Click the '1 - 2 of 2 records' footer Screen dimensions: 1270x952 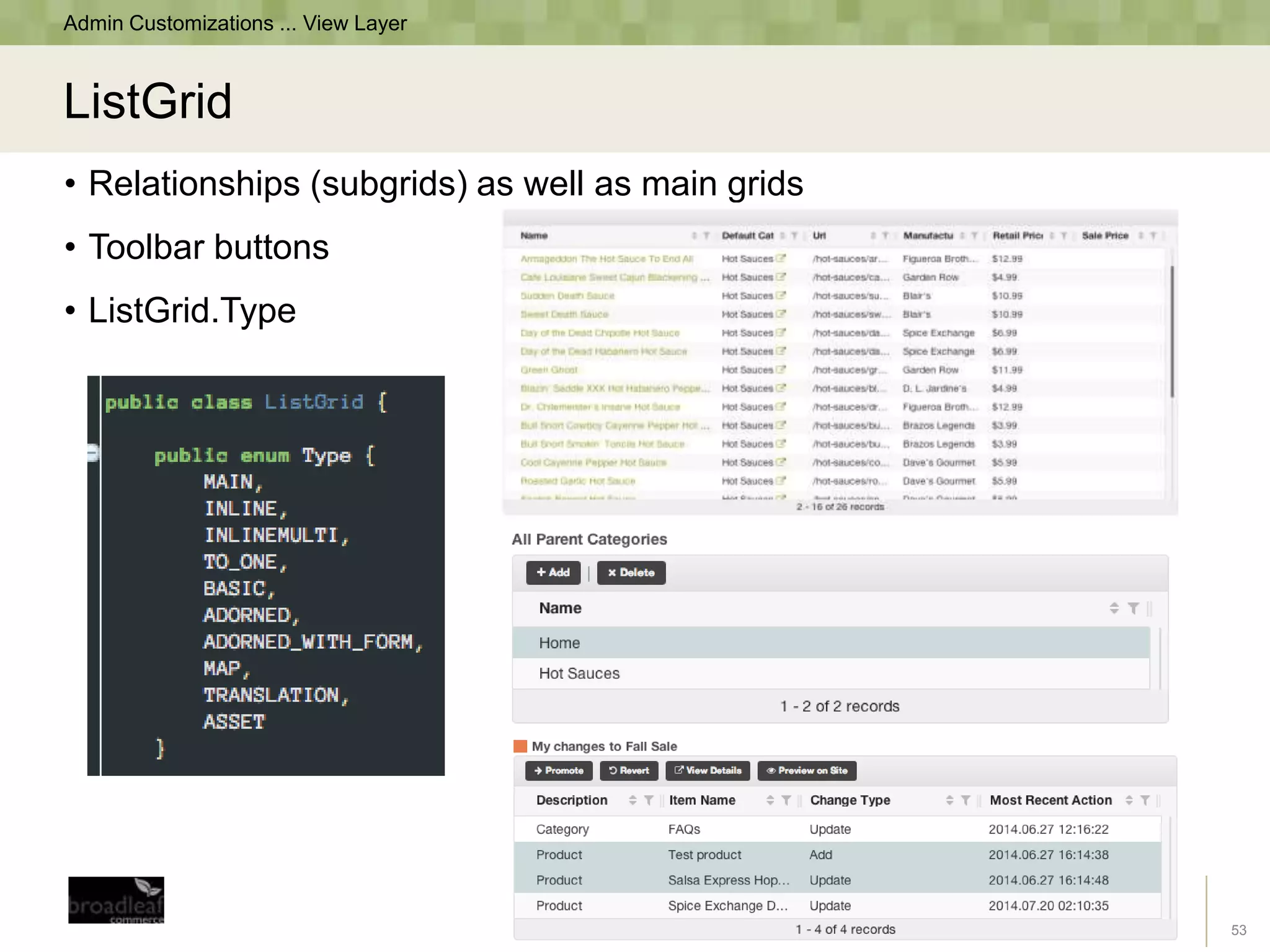(x=840, y=707)
